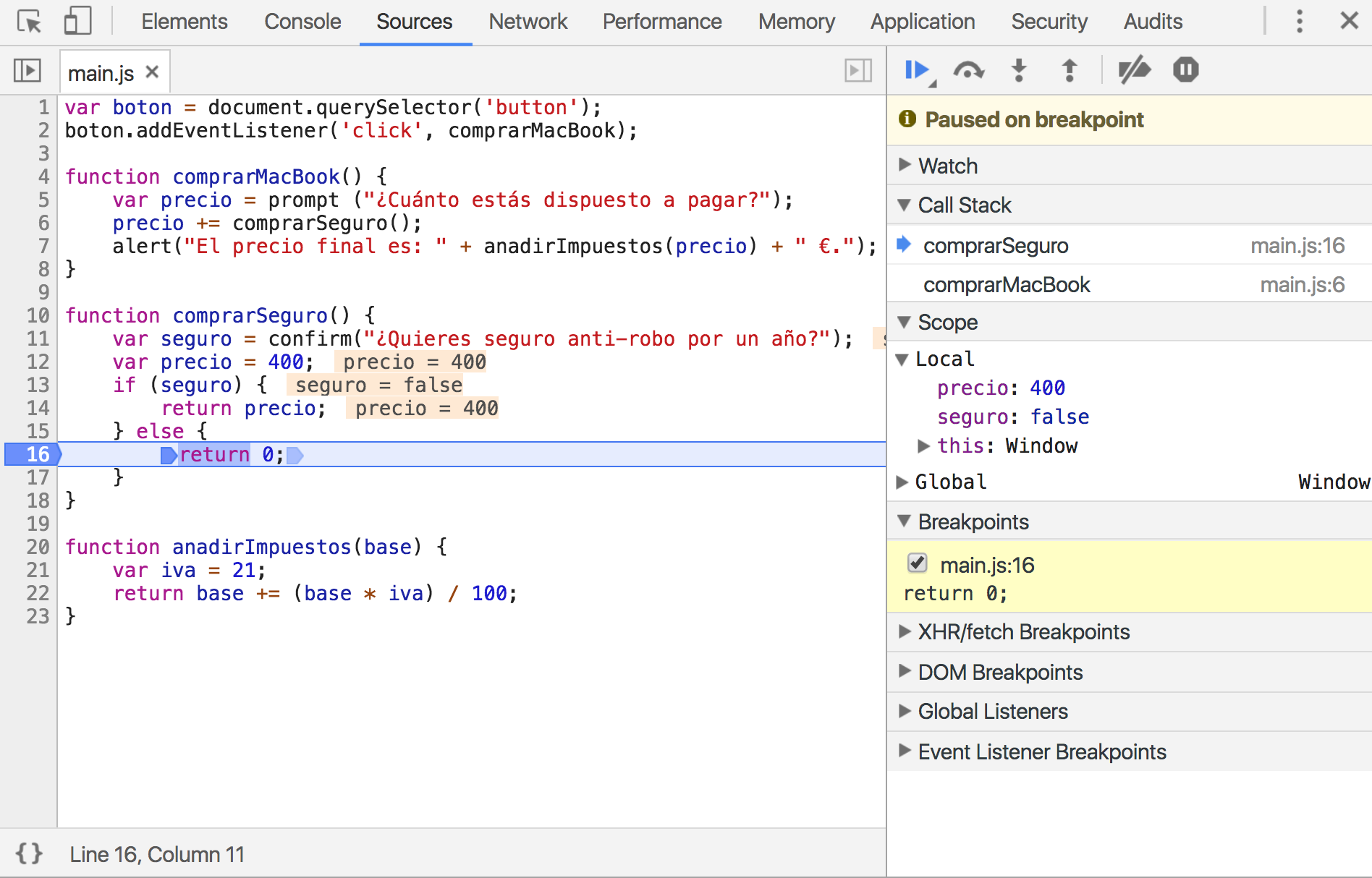Expand XHR/fetch Breakpoints section
The image size is (1372, 878).
pos(1129,631)
